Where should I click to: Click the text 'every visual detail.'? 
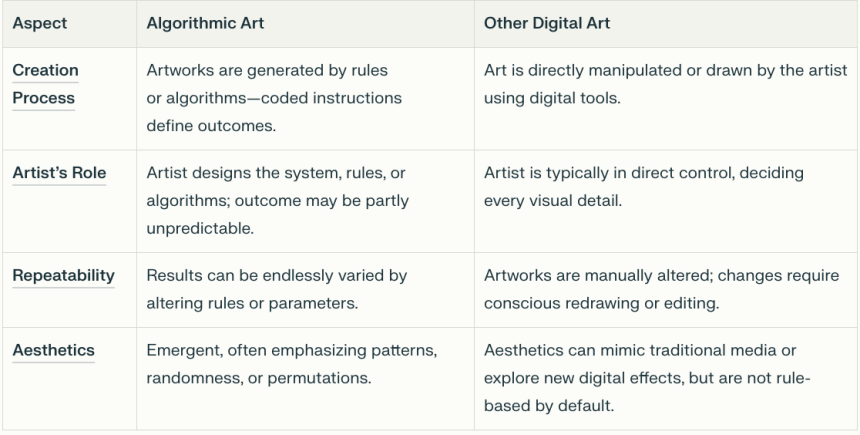[553, 201]
